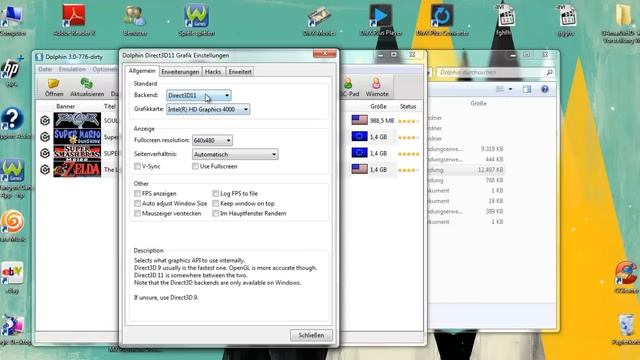
Task: Expand the view options arrow in Explorer
Action: click(x=510, y=89)
